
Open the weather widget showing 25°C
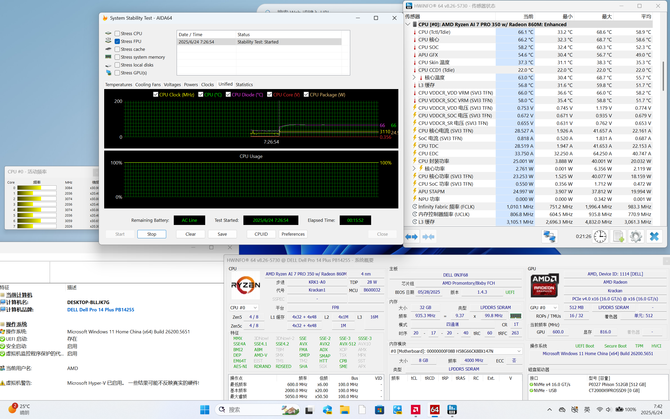tap(19, 409)
